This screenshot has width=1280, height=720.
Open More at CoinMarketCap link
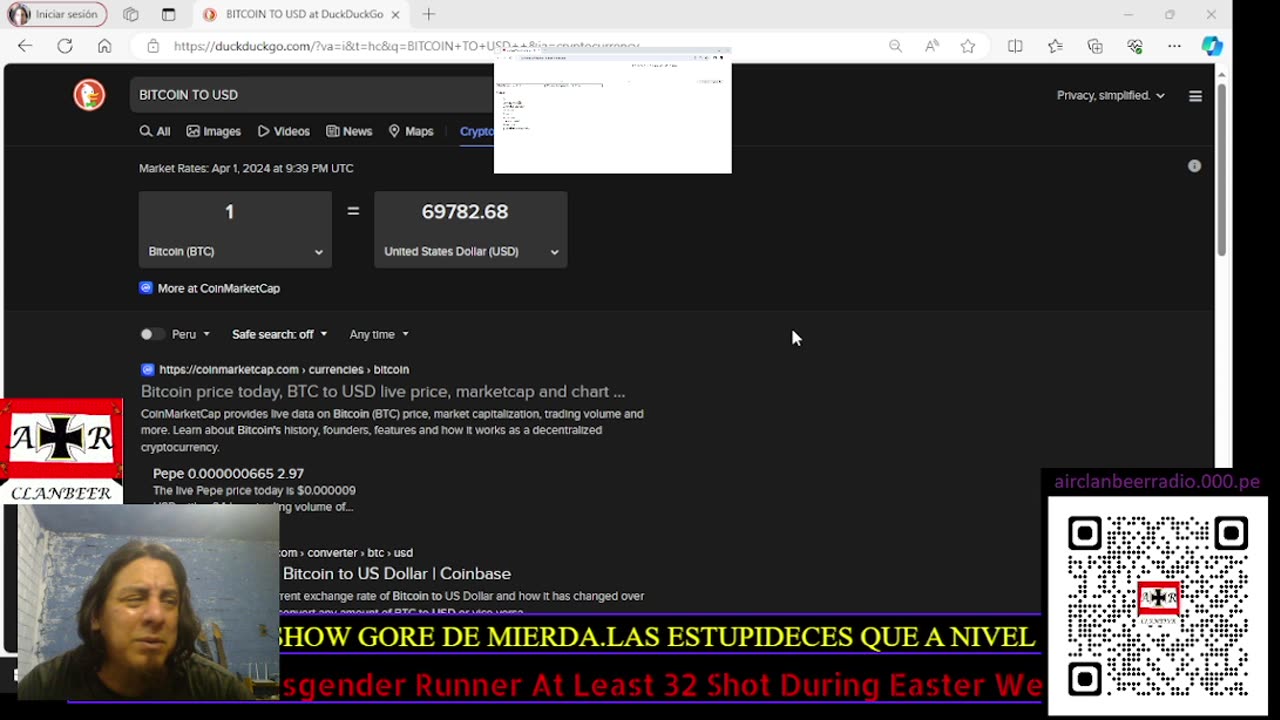[210, 288]
